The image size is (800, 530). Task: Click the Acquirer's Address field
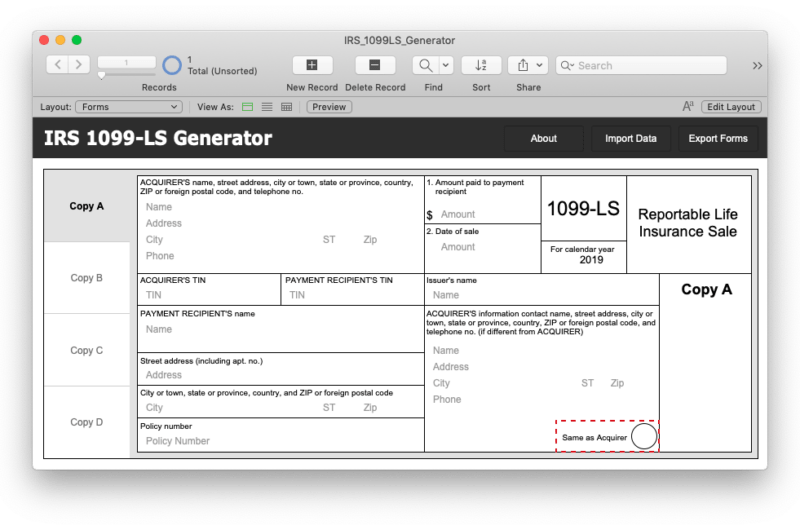click(x=281, y=223)
